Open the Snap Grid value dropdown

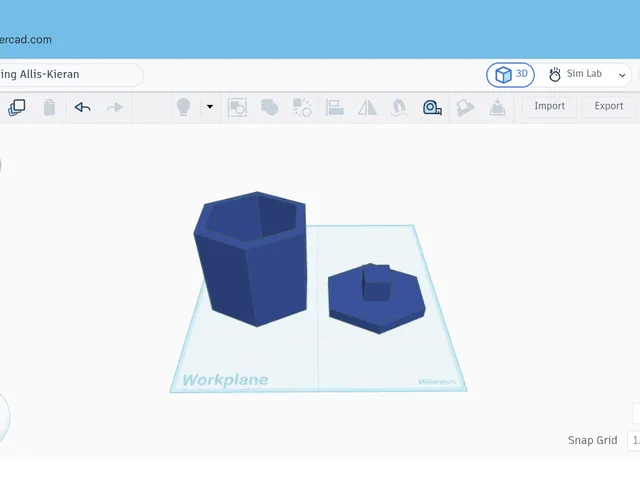click(x=634, y=441)
